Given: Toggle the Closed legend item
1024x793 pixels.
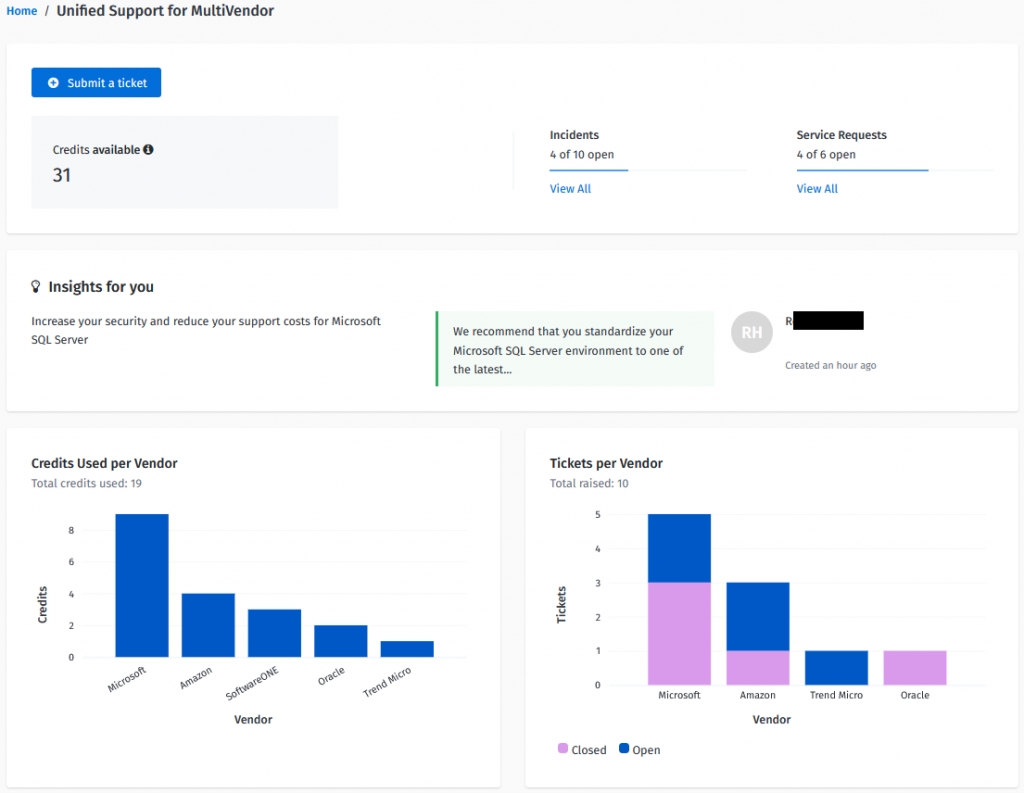Looking at the screenshot, I should coord(582,749).
